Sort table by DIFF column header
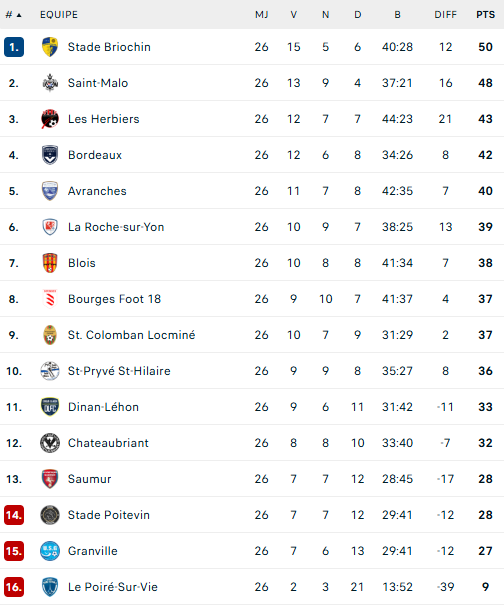 click(x=446, y=15)
